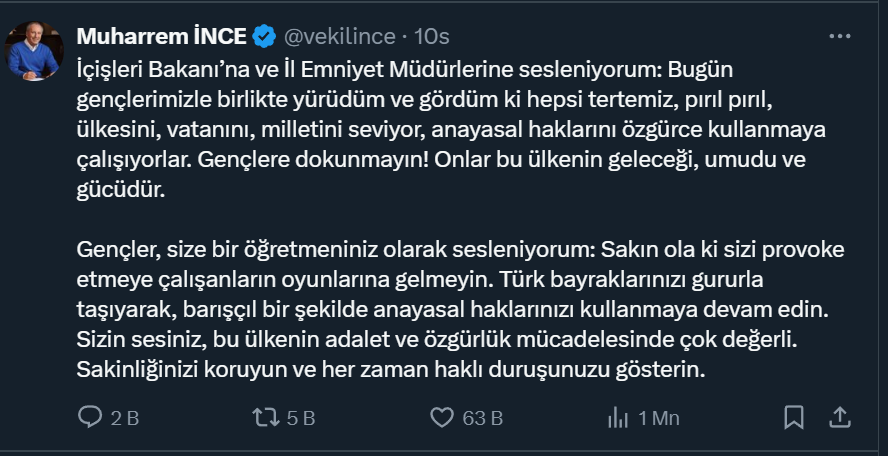The height and width of the screenshot is (456, 888).
Task: Bookmark this tweet
Action: point(794,417)
